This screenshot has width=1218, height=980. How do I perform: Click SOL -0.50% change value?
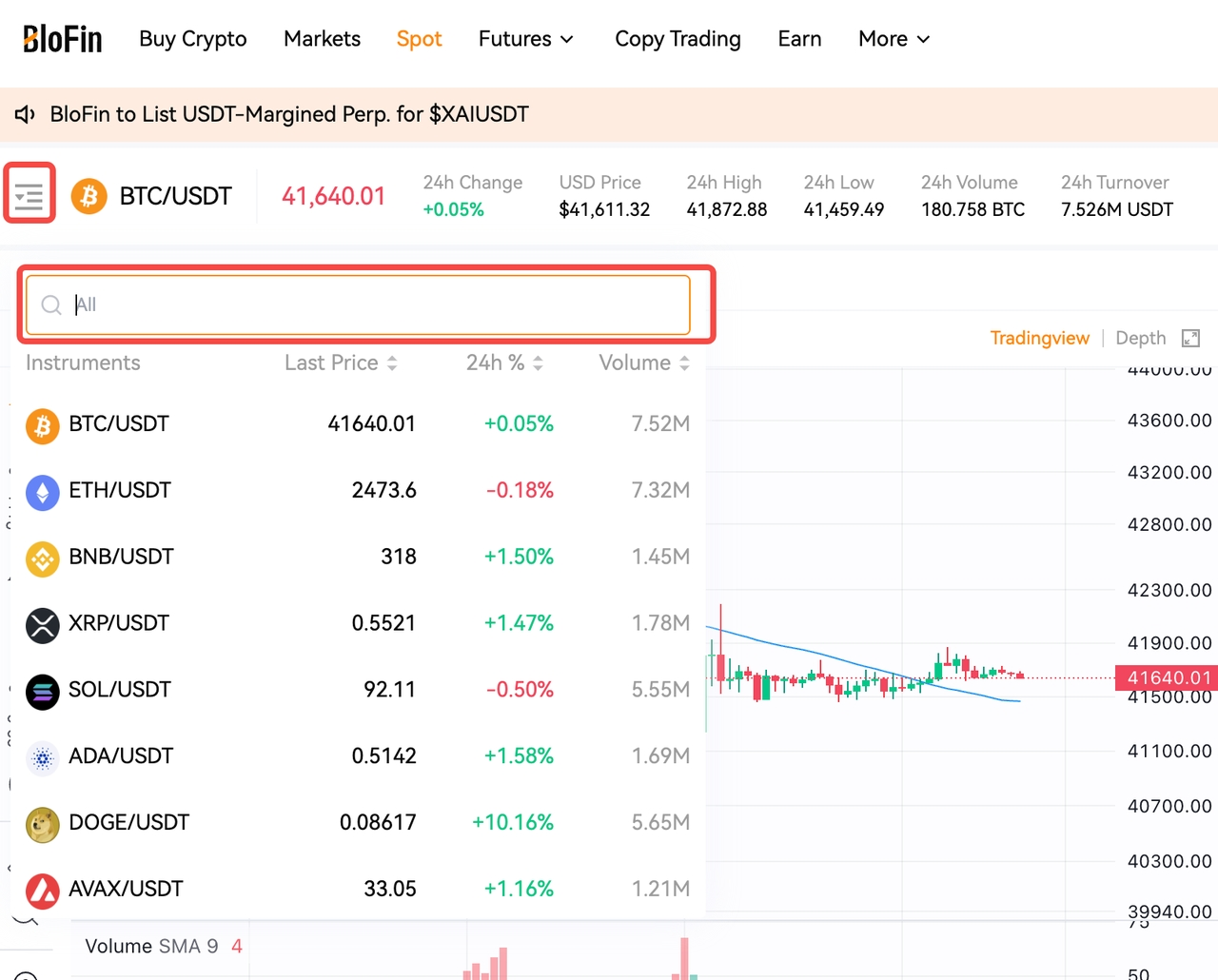[520, 690]
